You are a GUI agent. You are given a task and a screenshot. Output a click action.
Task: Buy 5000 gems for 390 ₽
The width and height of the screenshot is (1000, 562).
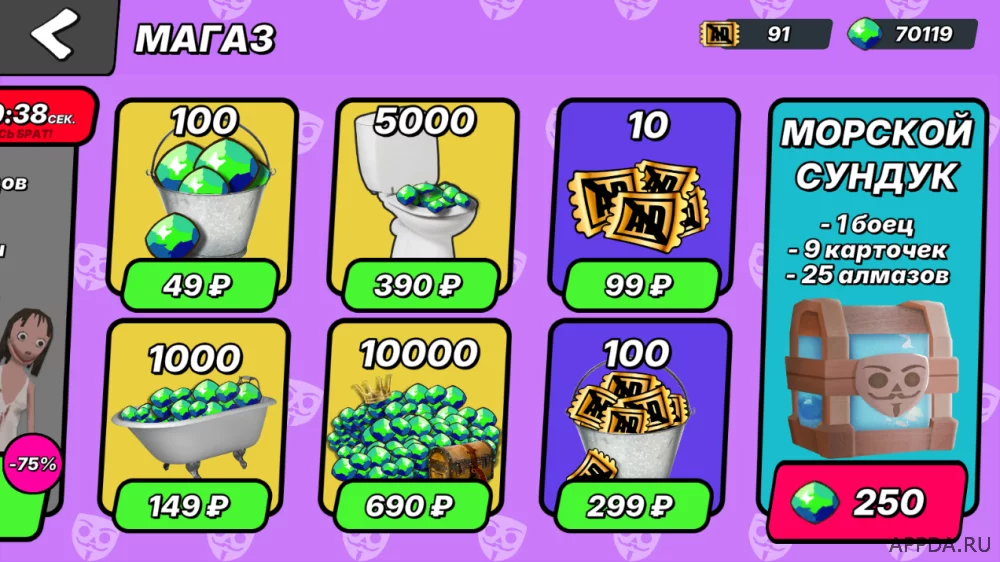[420, 285]
